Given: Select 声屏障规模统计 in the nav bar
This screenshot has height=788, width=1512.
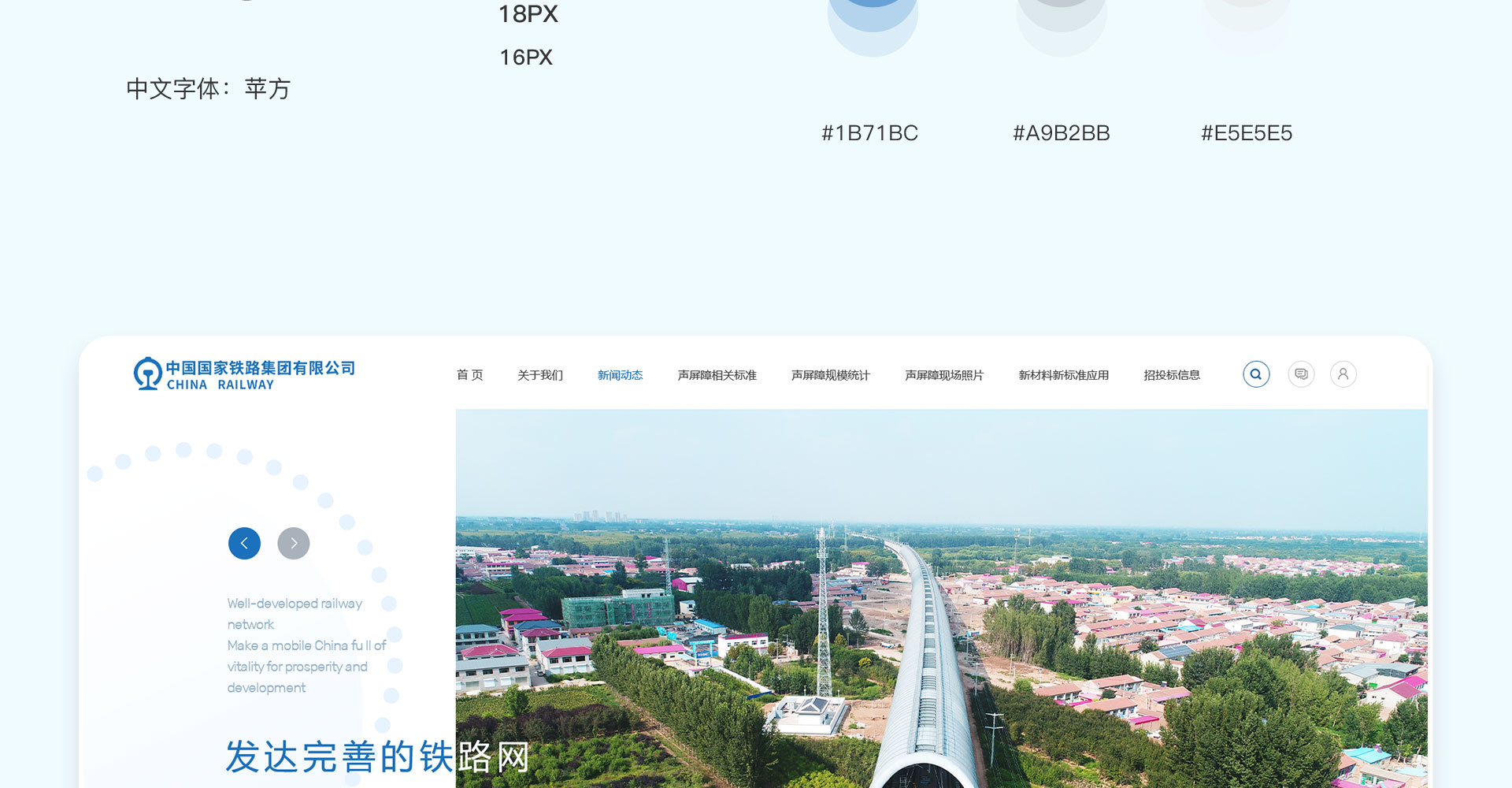Looking at the screenshot, I should 830,375.
